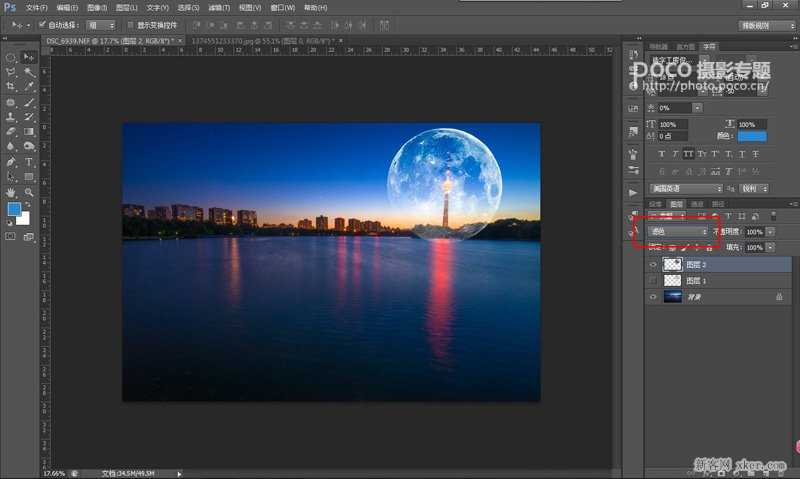The image size is (800, 479).
Task: Toggle Underline text style button
Action: point(742,154)
